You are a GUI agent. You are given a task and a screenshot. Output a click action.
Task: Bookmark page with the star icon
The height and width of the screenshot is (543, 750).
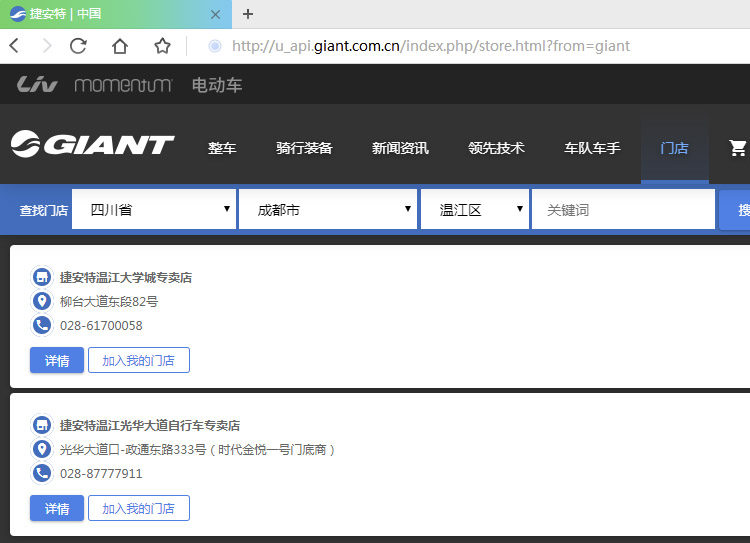point(162,46)
